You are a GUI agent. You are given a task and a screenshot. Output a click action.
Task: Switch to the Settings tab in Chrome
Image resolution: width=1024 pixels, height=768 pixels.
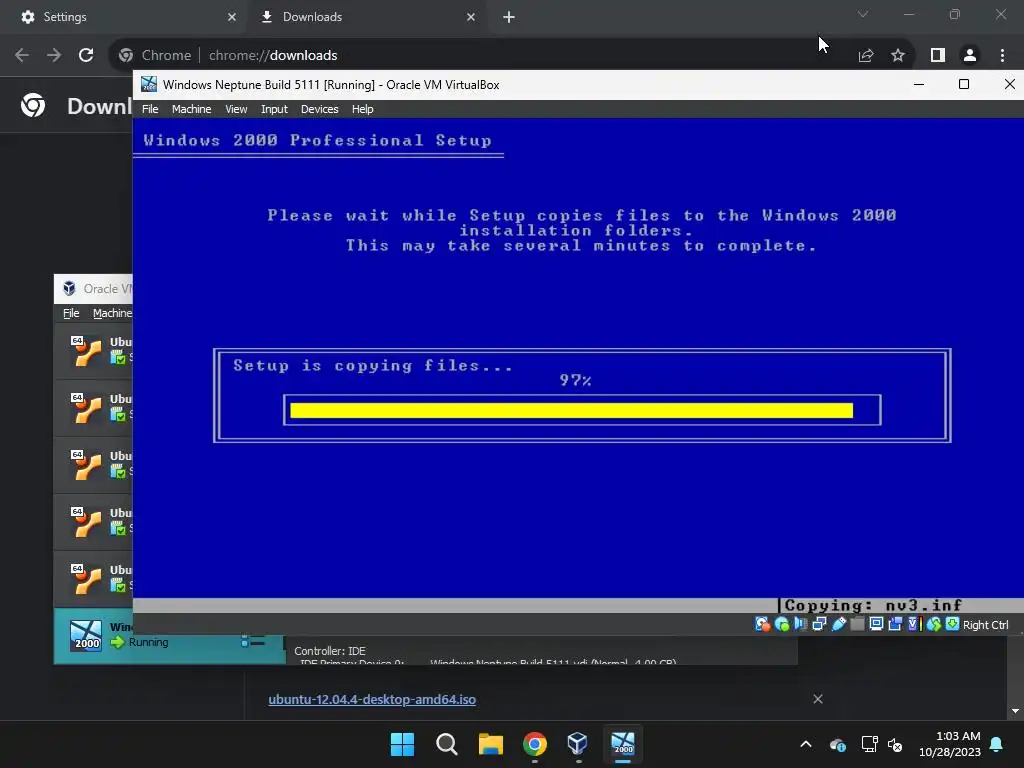pyautogui.click(x=124, y=17)
